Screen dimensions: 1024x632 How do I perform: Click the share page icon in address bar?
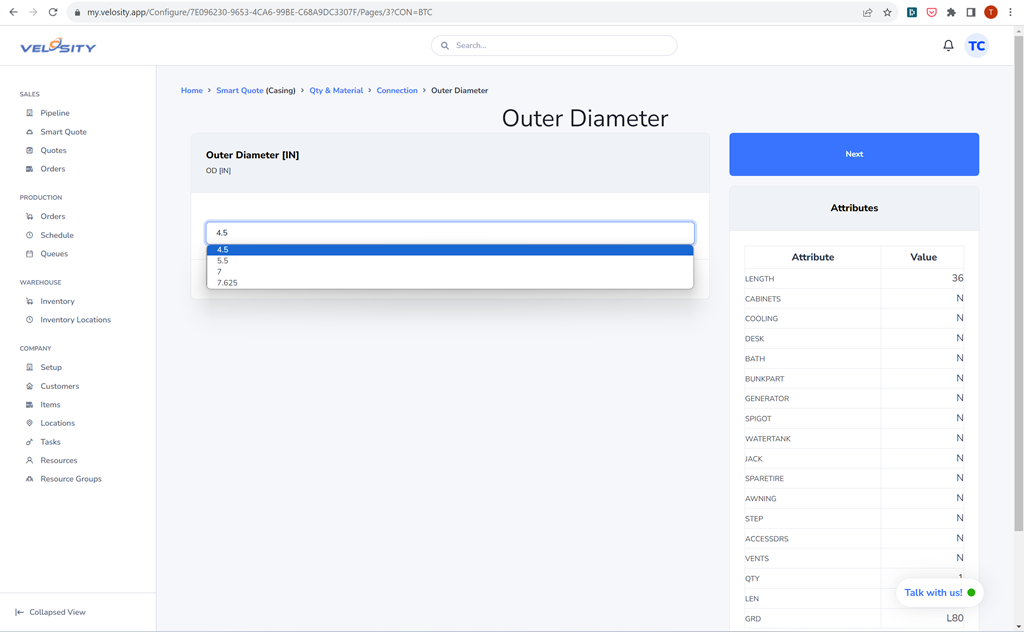coord(867,12)
